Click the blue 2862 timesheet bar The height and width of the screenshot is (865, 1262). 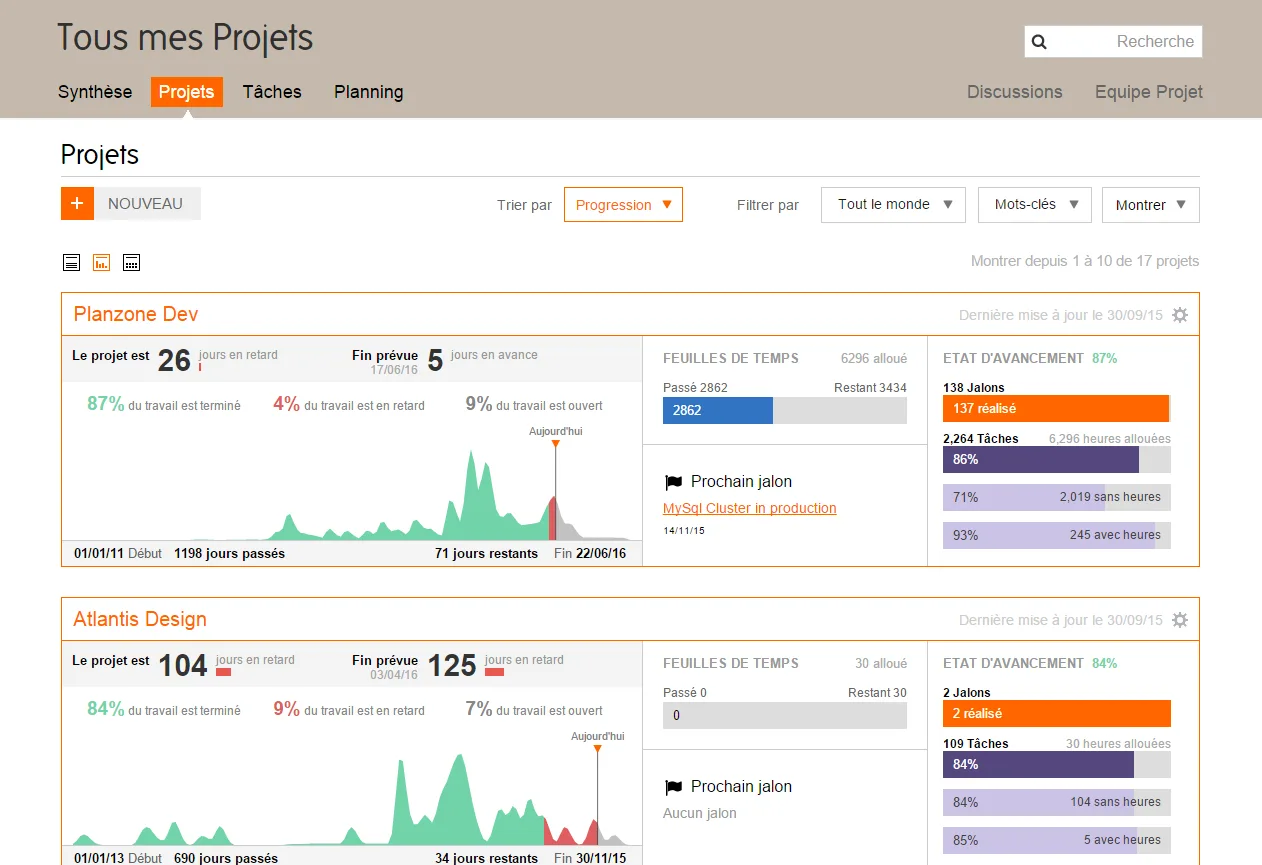[x=718, y=410]
